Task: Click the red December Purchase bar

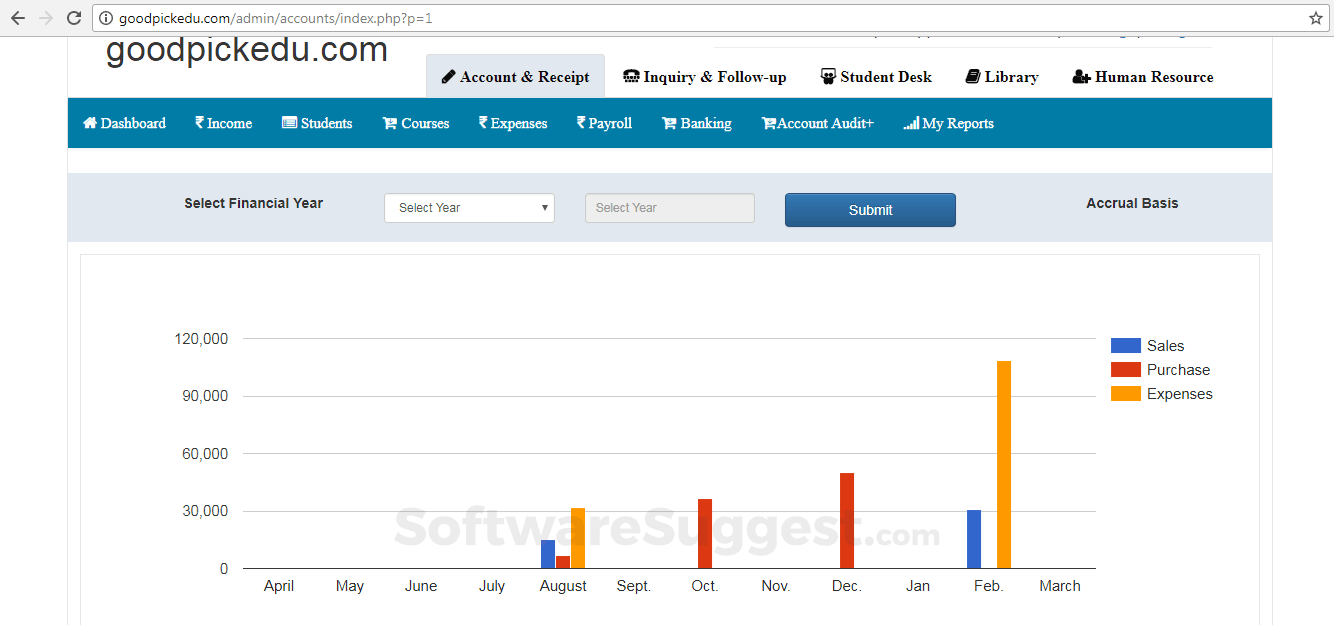Action: pyautogui.click(x=847, y=521)
